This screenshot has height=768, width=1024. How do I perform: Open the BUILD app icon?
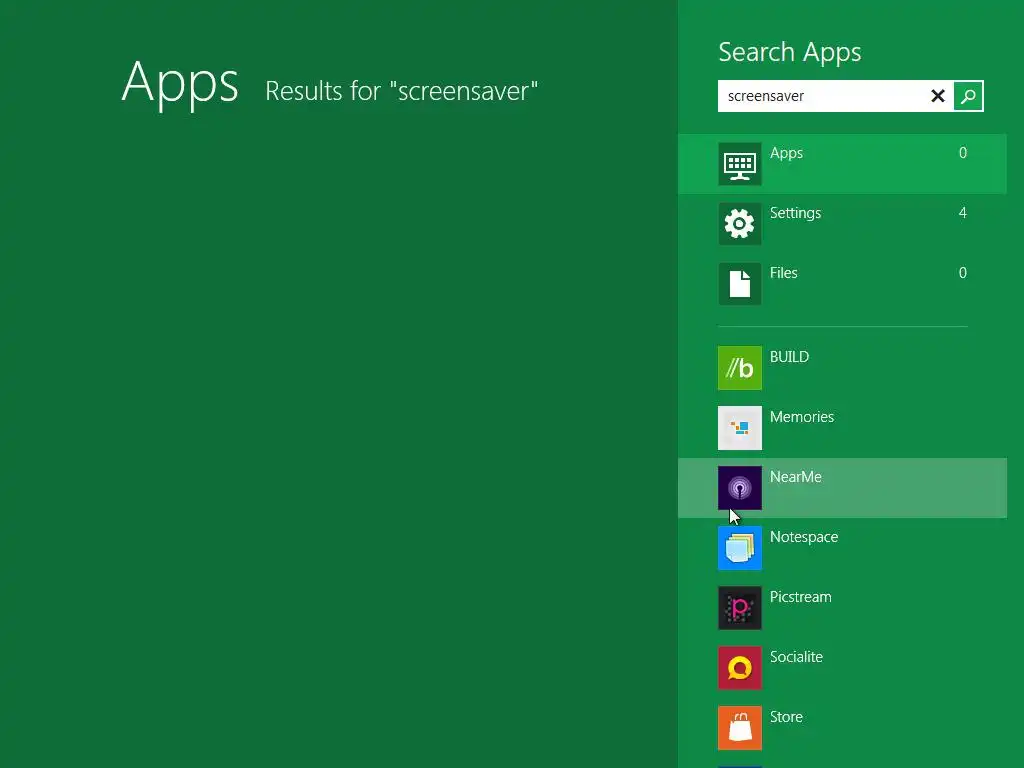pyautogui.click(x=739, y=368)
